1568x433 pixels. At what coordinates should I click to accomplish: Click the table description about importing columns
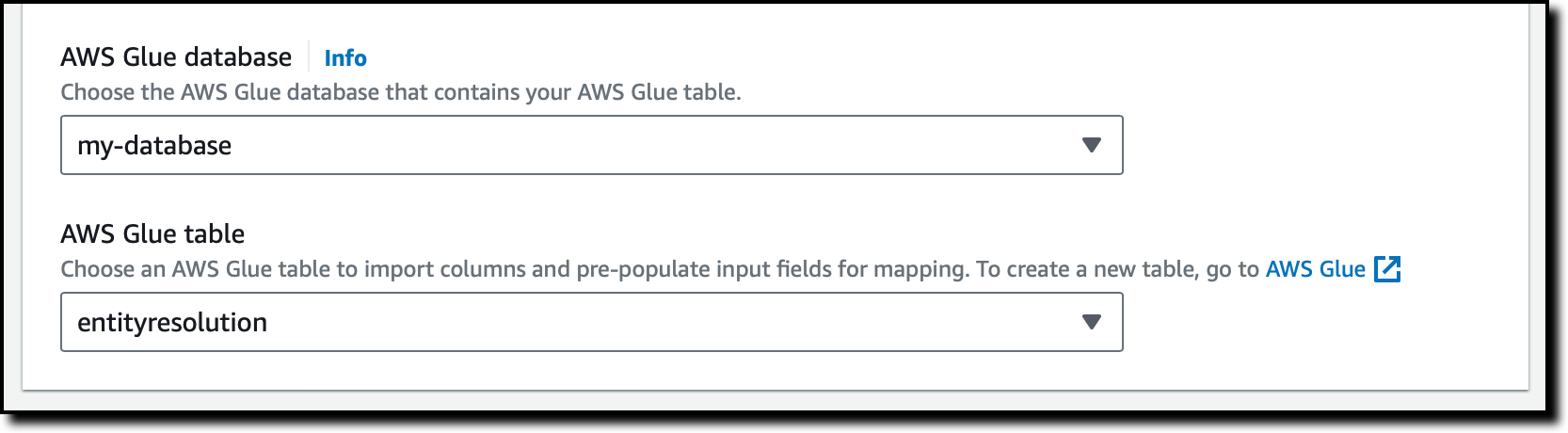(513, 269)
